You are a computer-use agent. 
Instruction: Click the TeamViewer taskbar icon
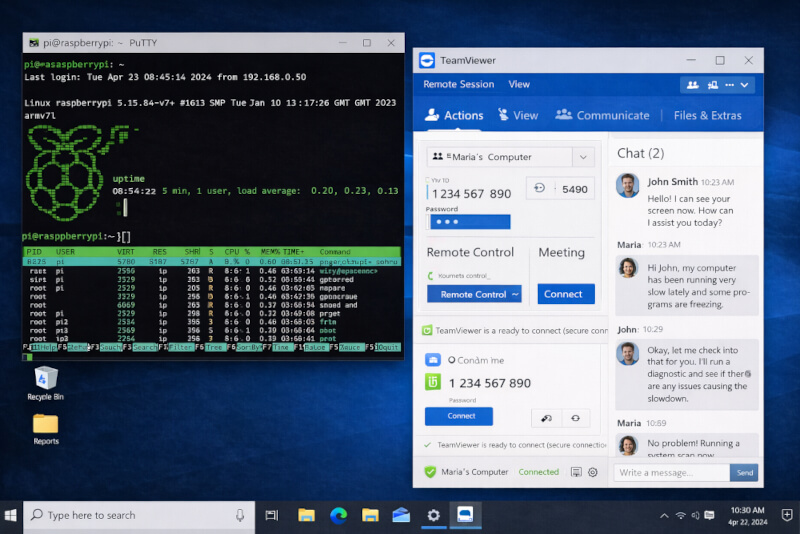465,515
